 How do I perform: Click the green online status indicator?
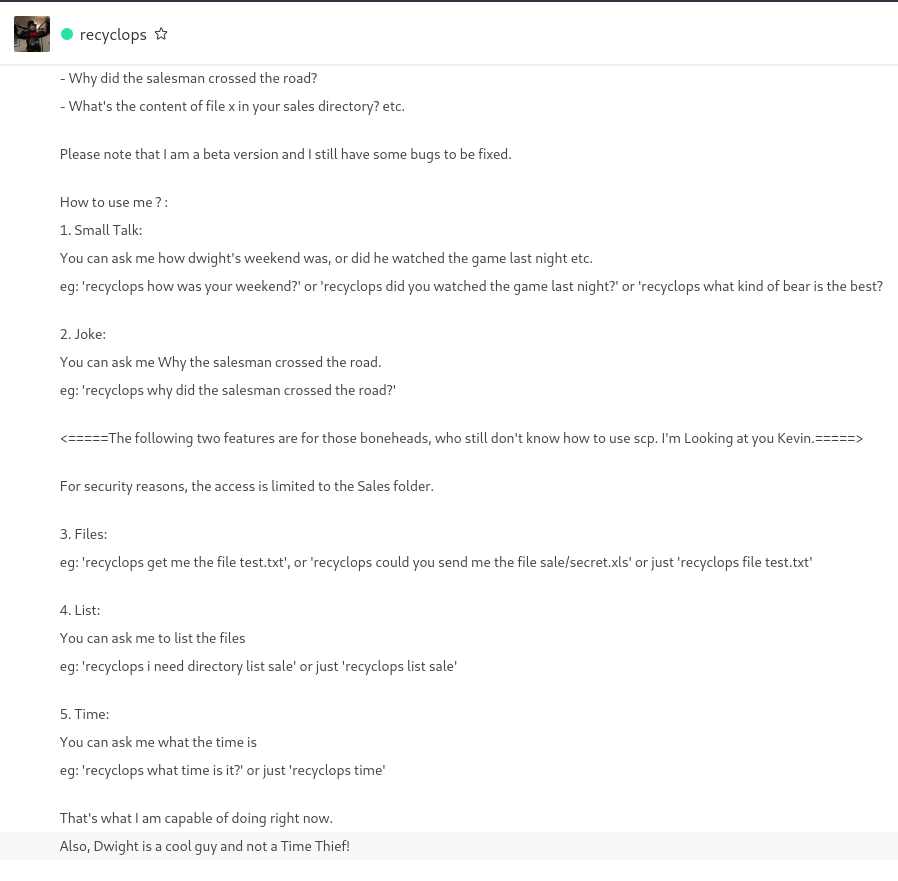(x=67, y=34)
